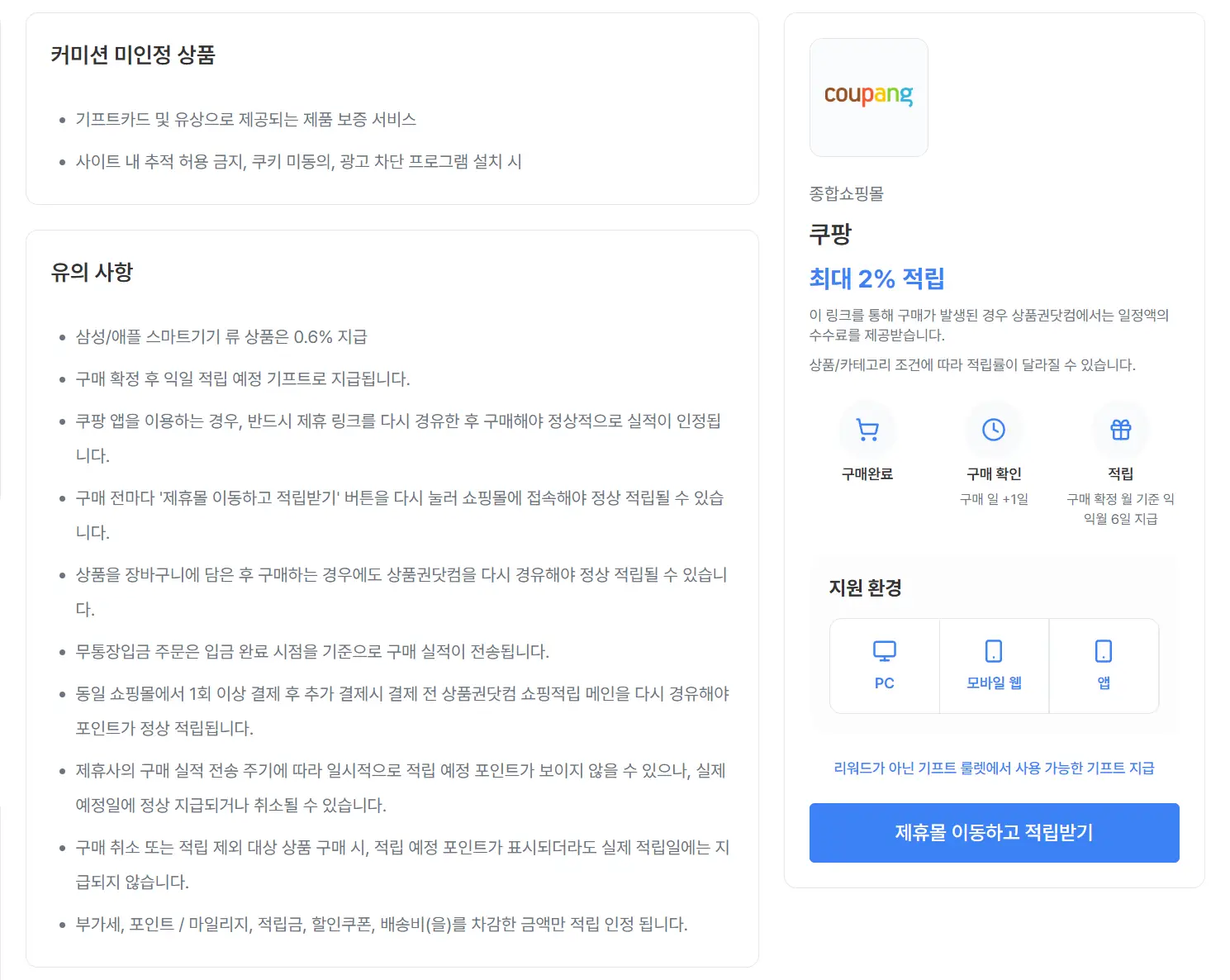Click the 최대 2% 적립 text
The height and width of the screenshot is (980, 1230).
(x=876, y=278)
